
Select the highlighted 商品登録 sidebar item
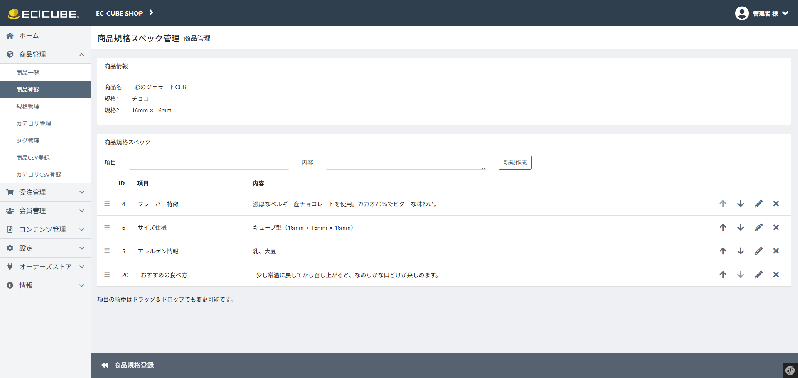coord(45,90)
